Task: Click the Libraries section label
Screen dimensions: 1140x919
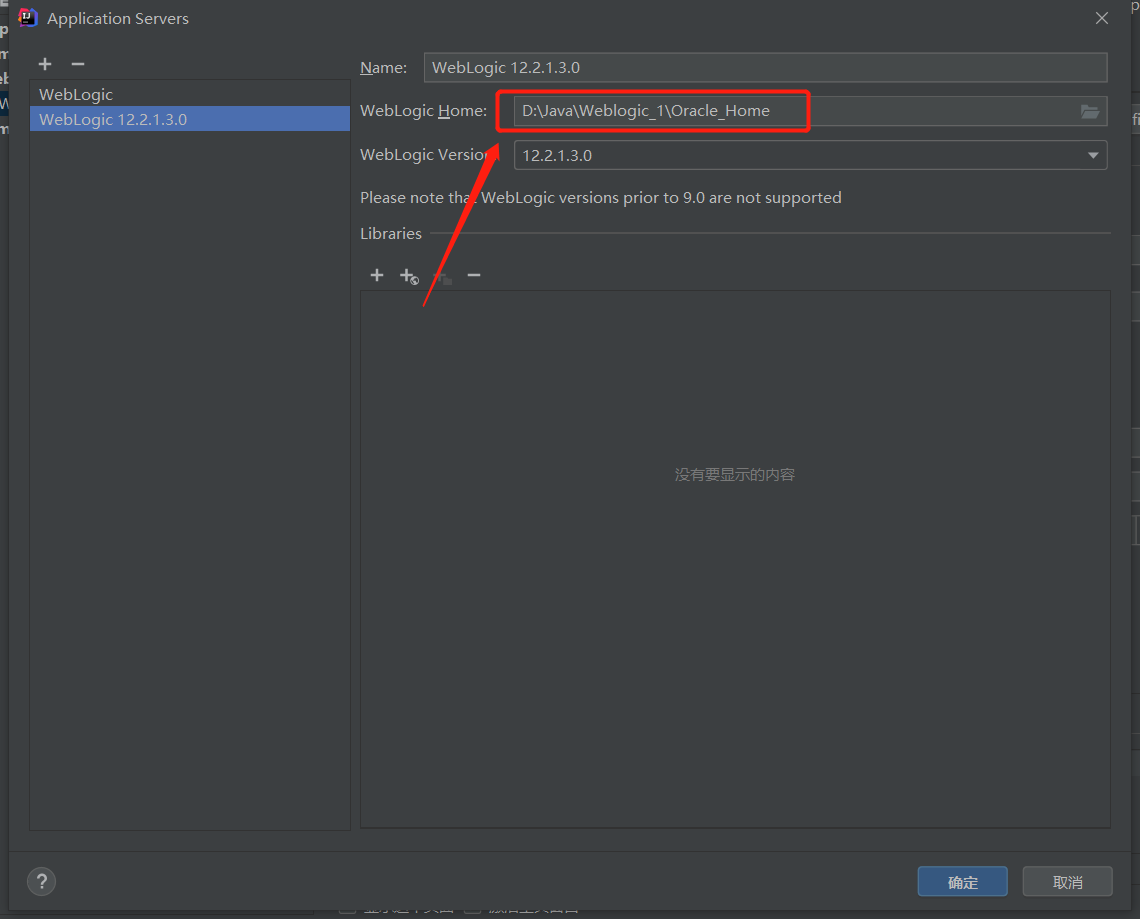Action: 390,233
